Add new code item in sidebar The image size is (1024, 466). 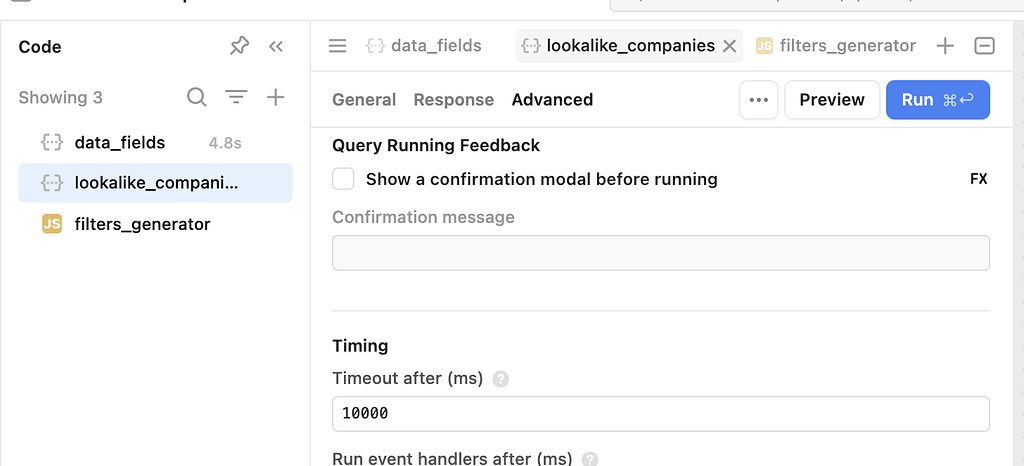[276, 97]
